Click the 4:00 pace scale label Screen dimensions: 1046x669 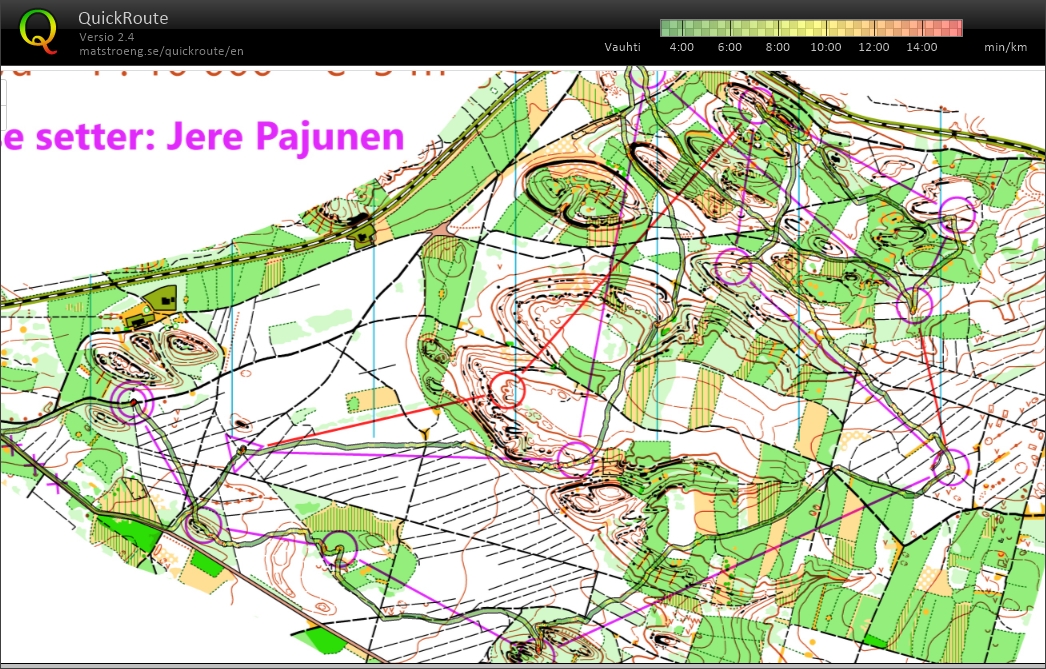tap(681, 47)
